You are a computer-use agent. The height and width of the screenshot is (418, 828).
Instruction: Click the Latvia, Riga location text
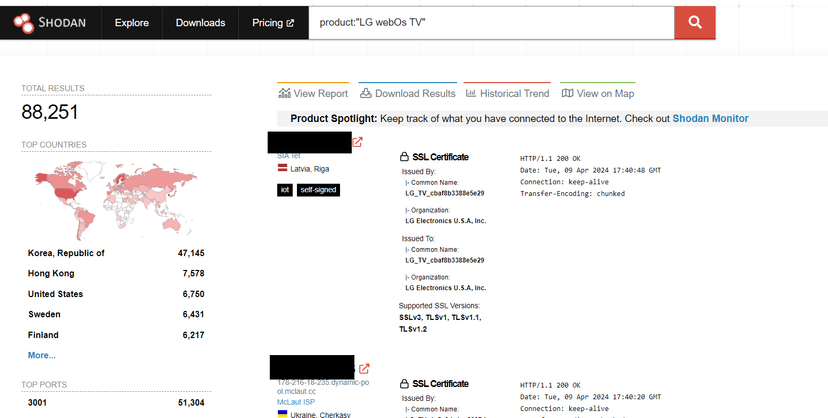pos(309,169)
